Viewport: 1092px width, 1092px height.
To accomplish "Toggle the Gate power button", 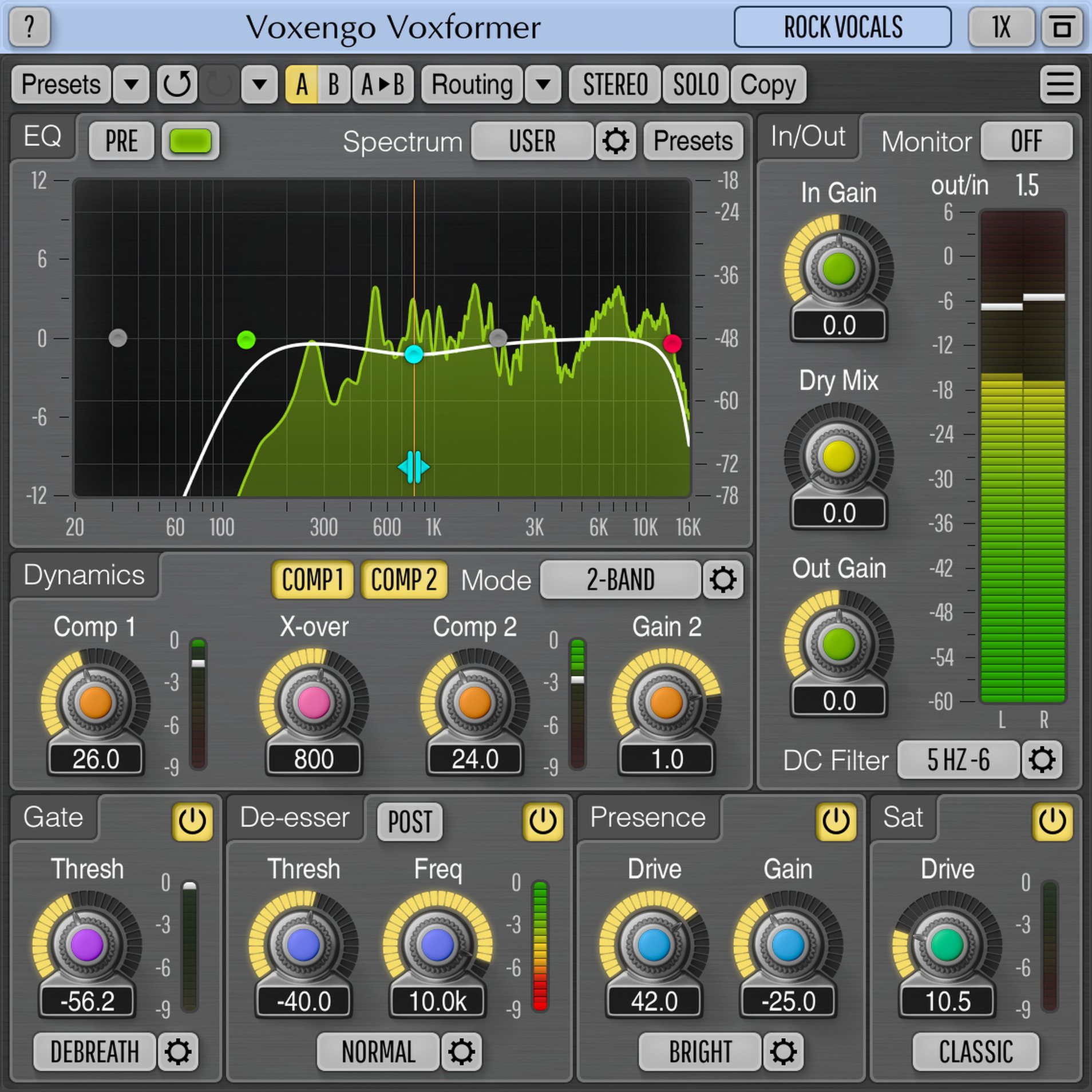I will [192, 821].
